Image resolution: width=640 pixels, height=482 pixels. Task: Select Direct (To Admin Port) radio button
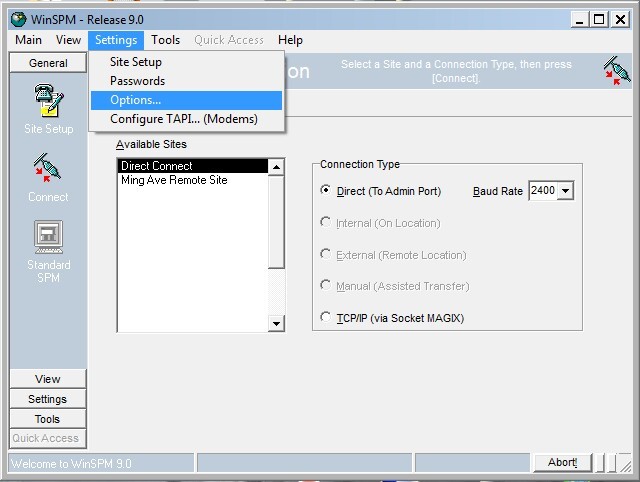325,190
